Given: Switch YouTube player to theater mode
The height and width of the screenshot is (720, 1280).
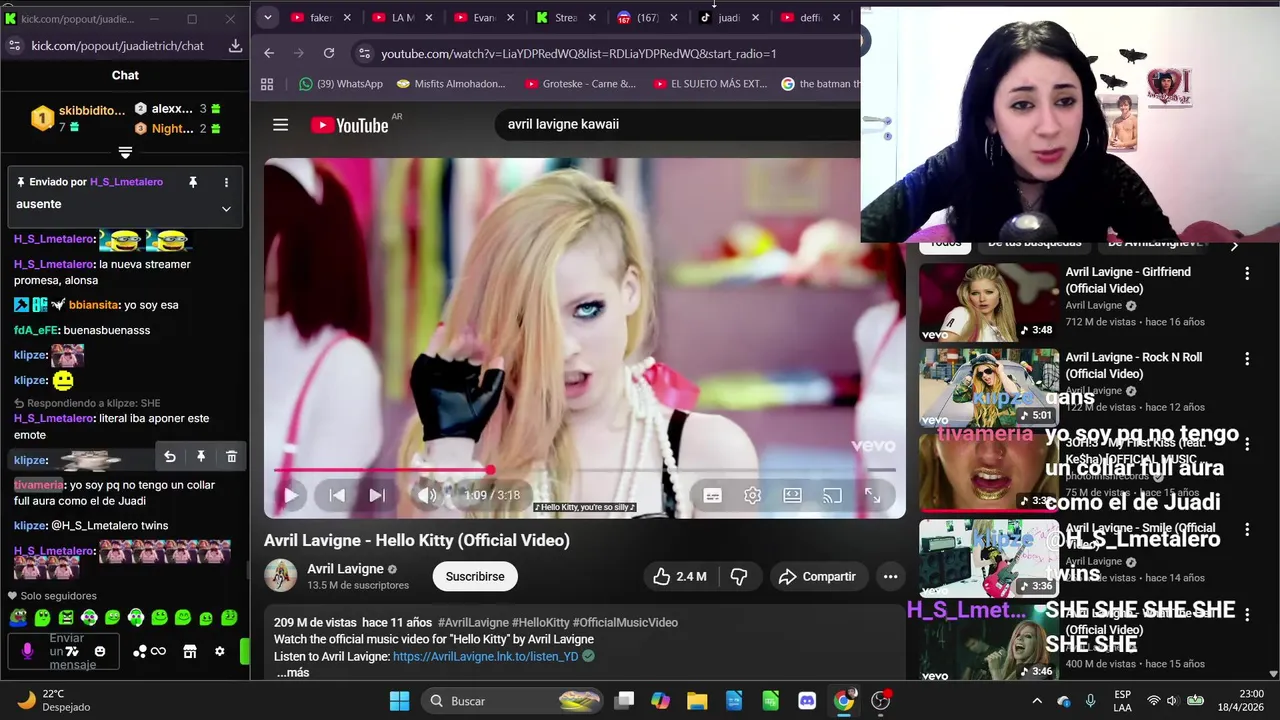Looking at the screenshot, I should coord(792,495).
